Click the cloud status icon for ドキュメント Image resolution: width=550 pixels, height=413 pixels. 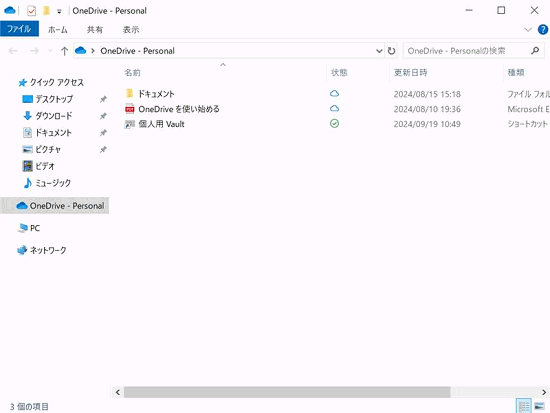[x=334, y=93]
